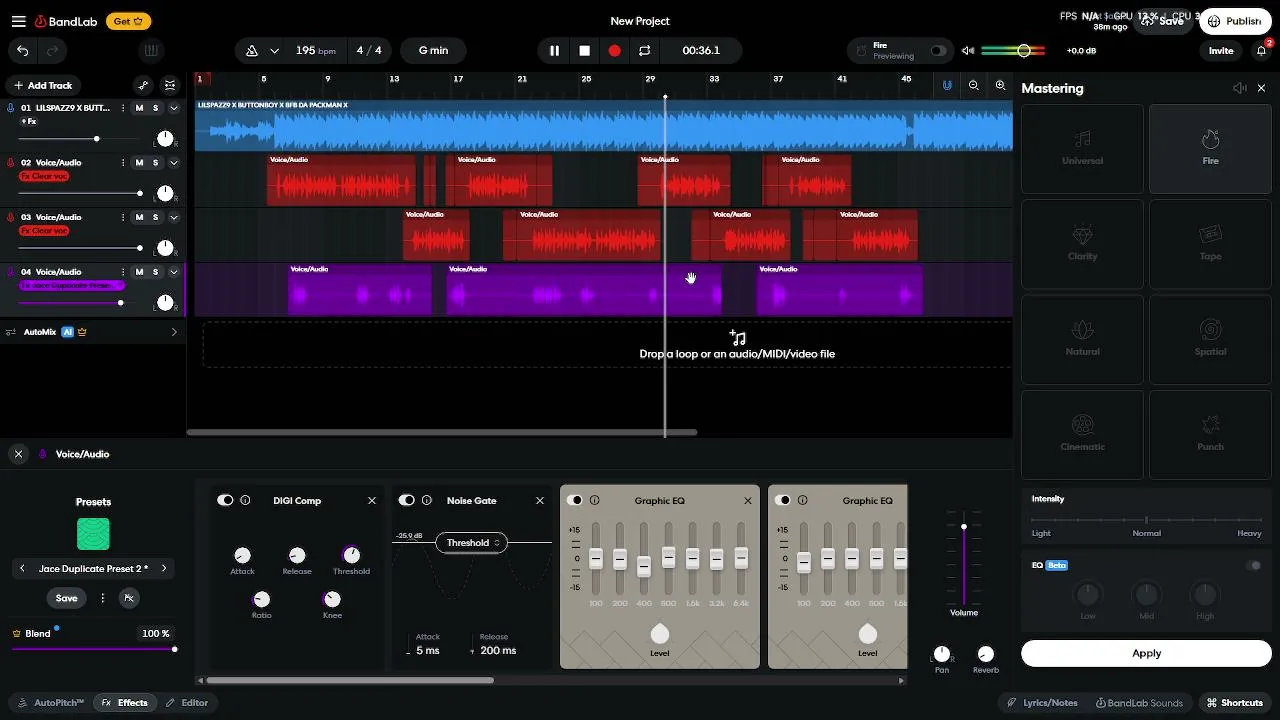Solo track 02 Voice/Audio
The height and width of the screenshot is (720, 1280).
[155, 163]
